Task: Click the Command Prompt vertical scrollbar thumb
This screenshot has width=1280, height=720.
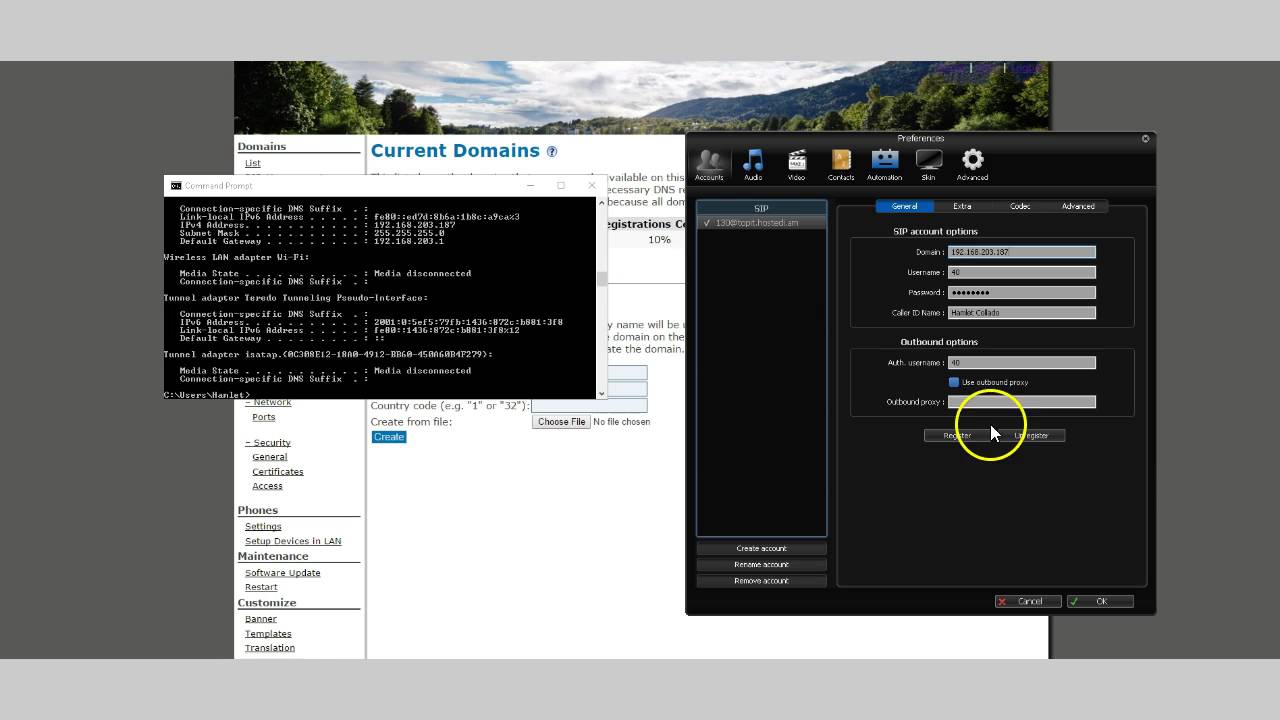Action: (602, 279)
